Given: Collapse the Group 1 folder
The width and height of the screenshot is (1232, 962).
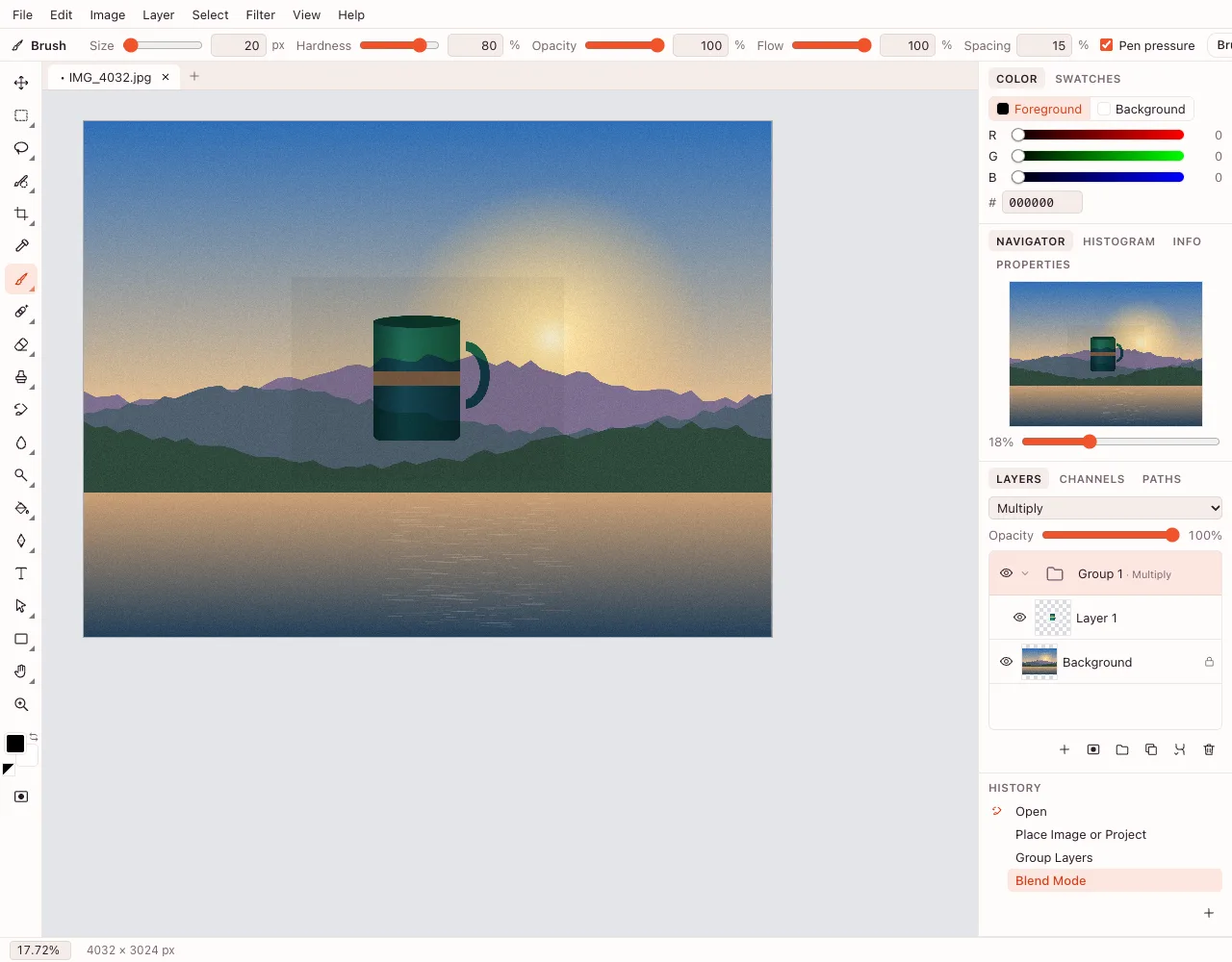Looking at the screenshot, I should (x=1025, y=573).
